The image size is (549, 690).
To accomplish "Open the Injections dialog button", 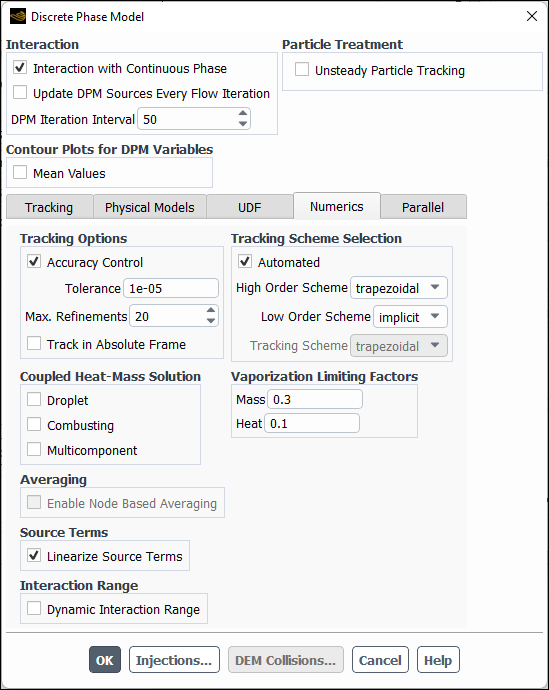I will click(x=174, y=660).
